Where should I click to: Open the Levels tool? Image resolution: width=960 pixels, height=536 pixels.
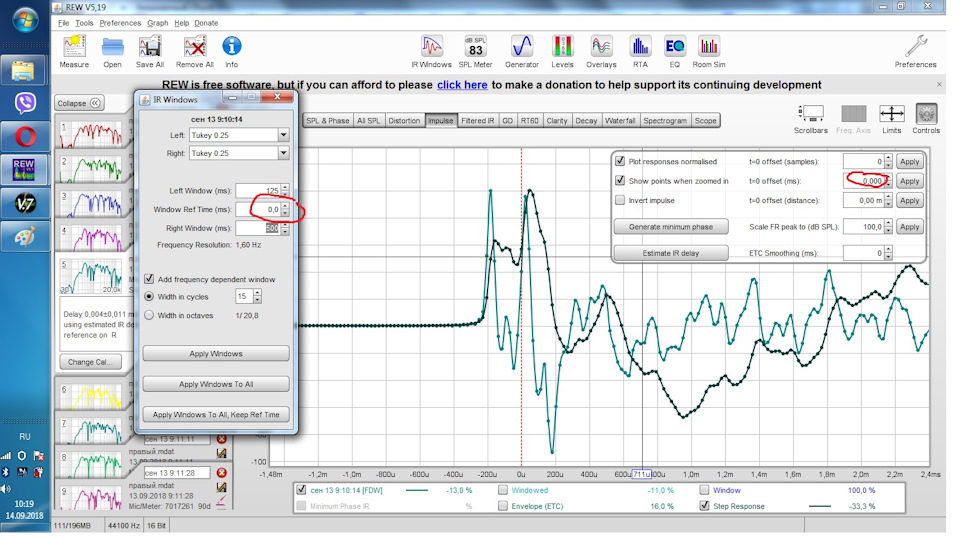tap(562, 47)
